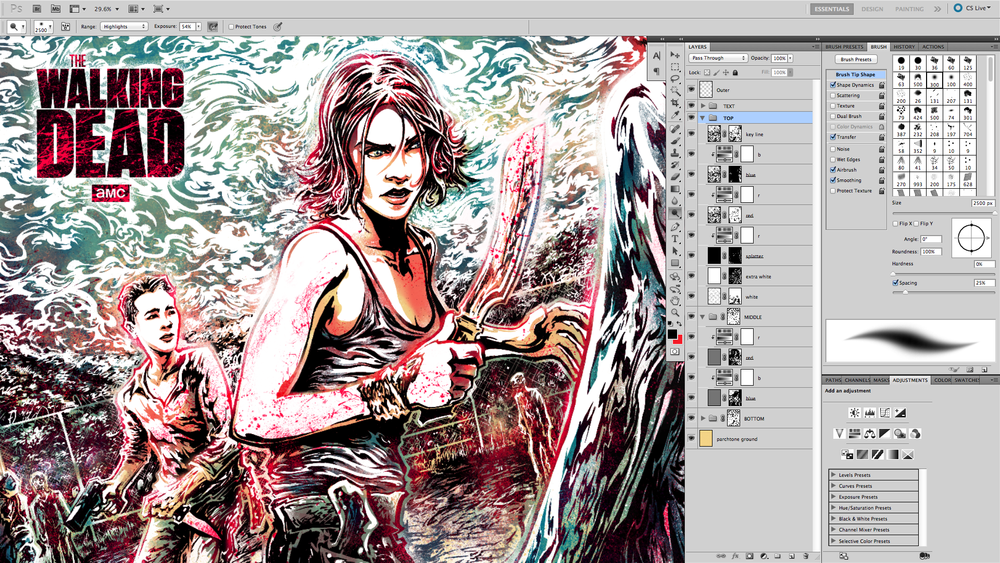This screenshot has height=563, width=1000.
Task: Toggle the Spacing checkbox
Action: (x=895, y=282)
